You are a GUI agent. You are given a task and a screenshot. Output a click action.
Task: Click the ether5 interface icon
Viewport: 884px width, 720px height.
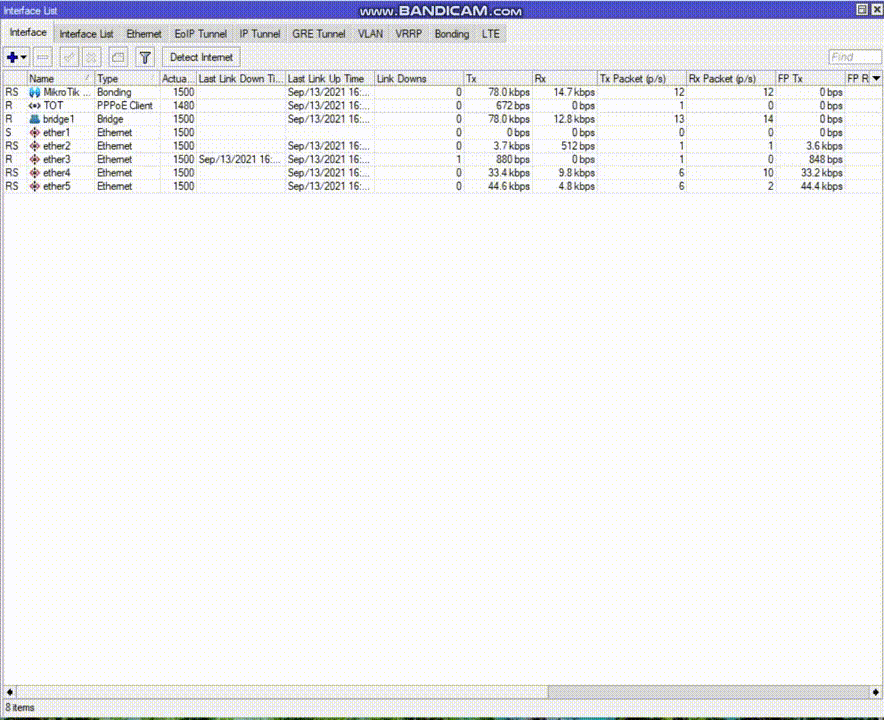tap(34, 187)
